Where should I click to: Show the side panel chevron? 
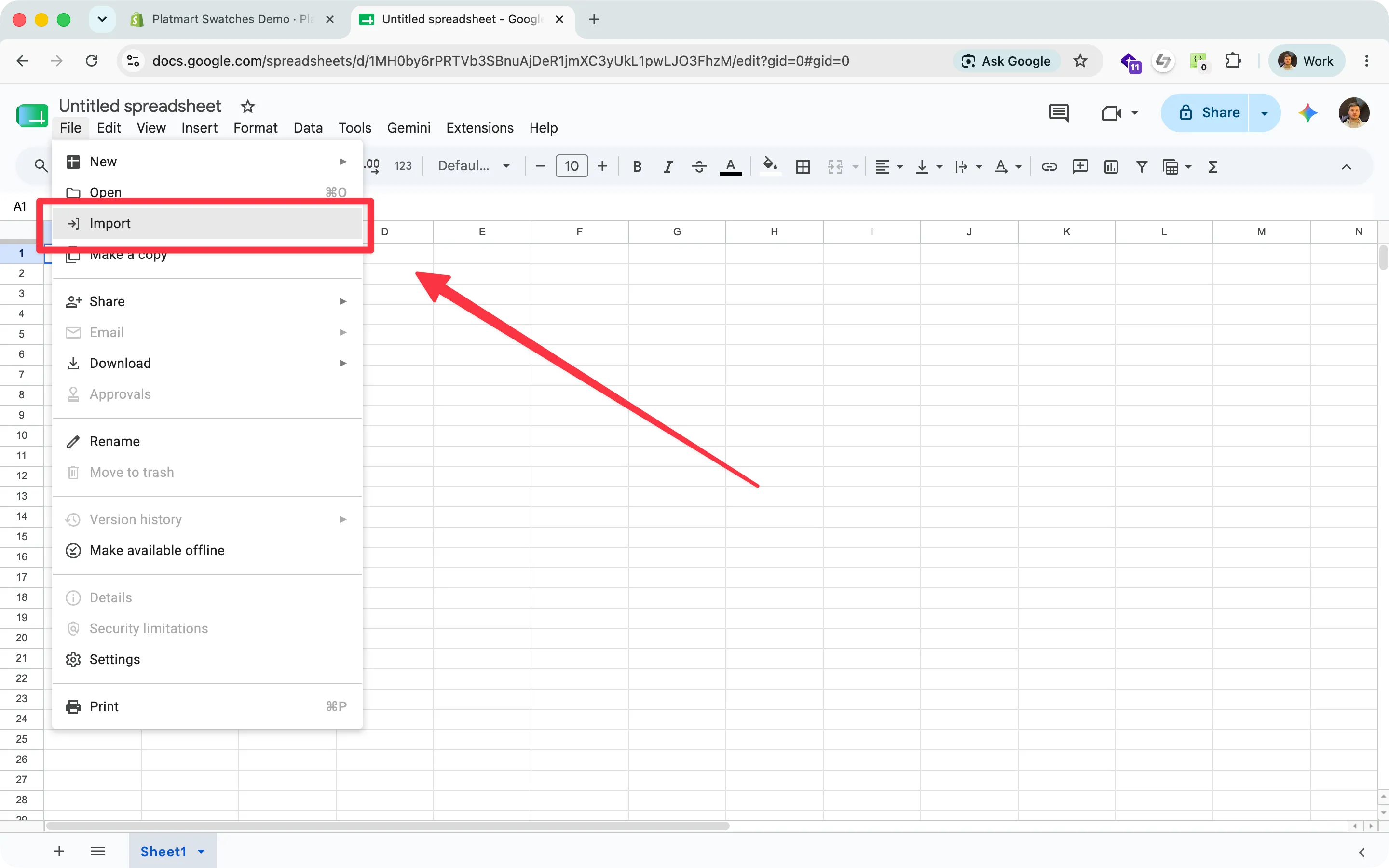pyautogui.click(x=1362, y=852)
